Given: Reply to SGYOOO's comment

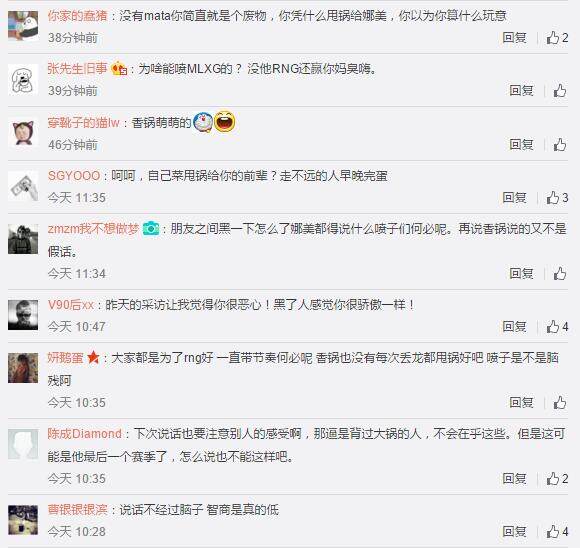Looking at the screenshot, I should [x=515, y=198].
